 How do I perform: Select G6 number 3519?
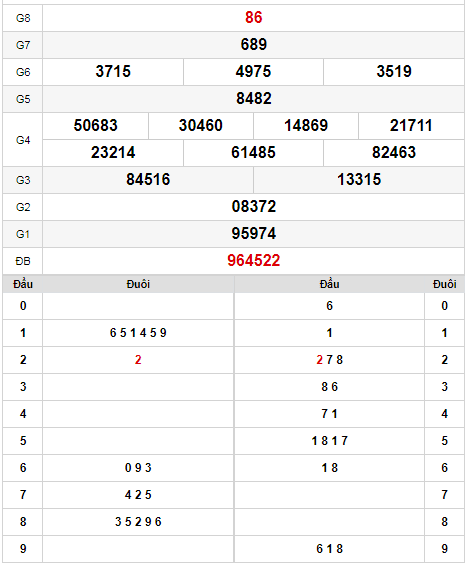pyautogui.click(x=394, y=72)
